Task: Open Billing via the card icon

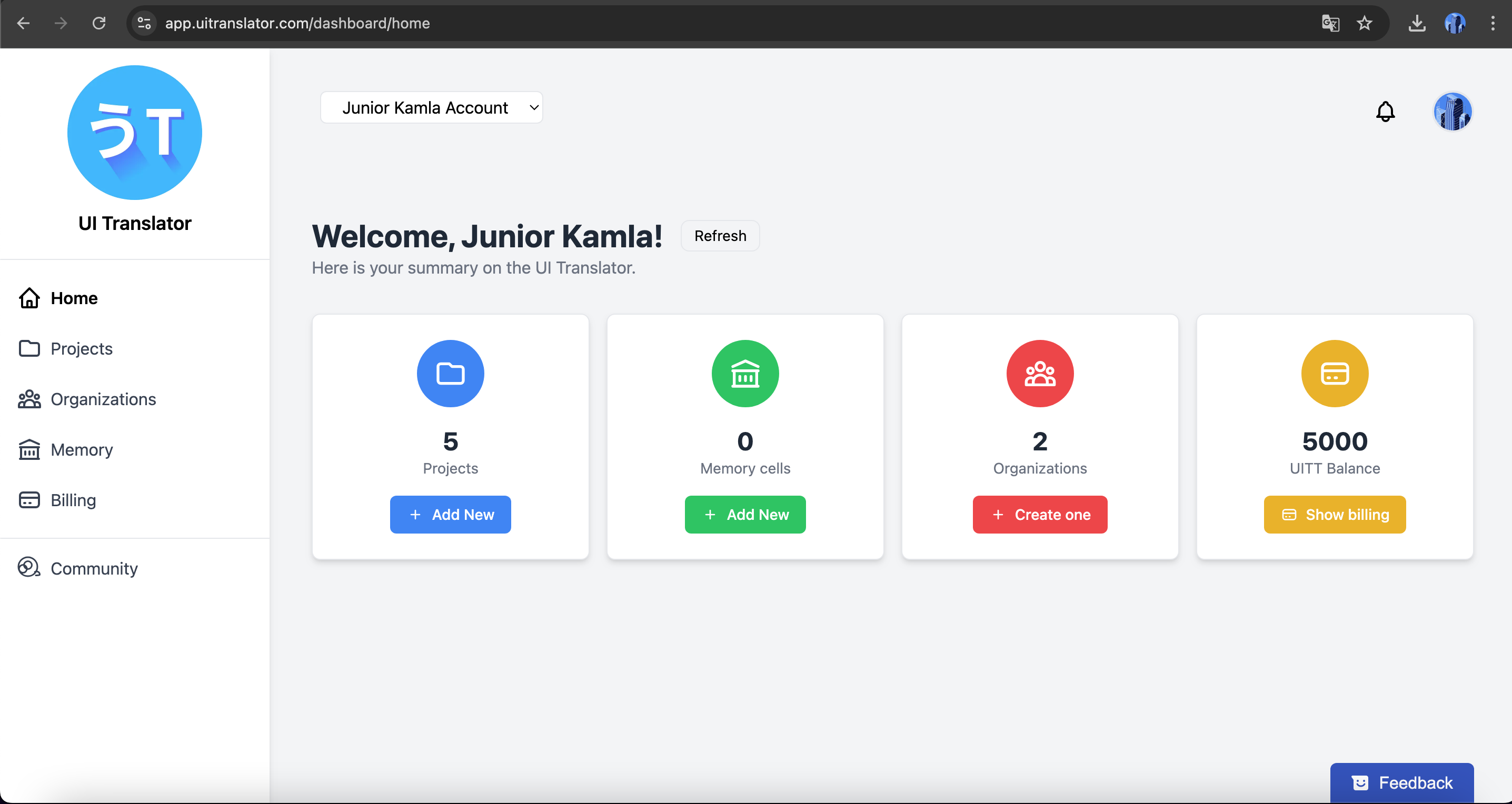Action: coord(29,500)
